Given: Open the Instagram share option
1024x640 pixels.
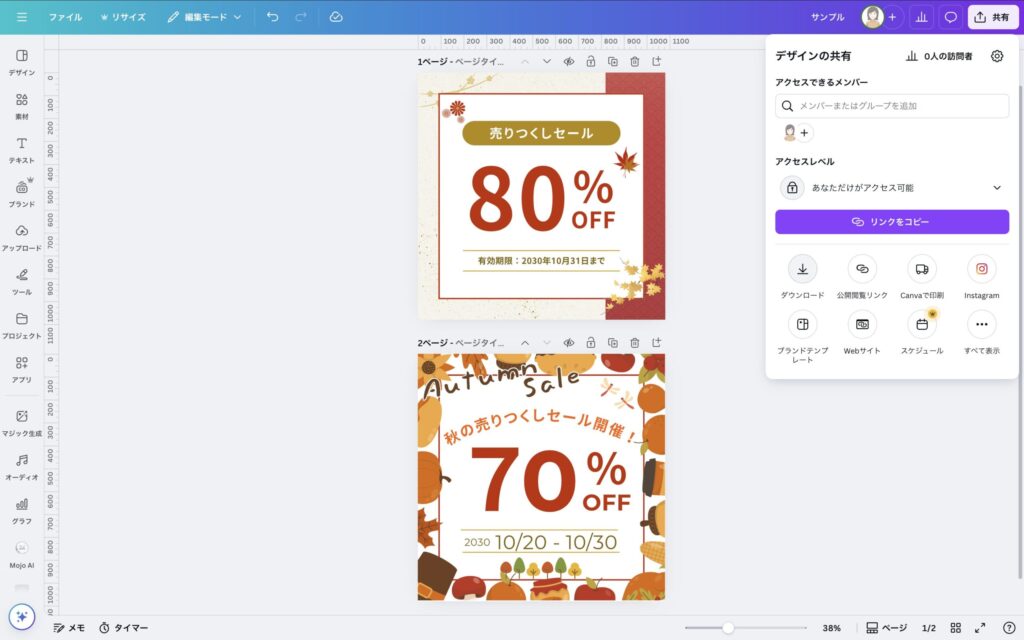Looking at the screenshot, I should tap(981, 269).
